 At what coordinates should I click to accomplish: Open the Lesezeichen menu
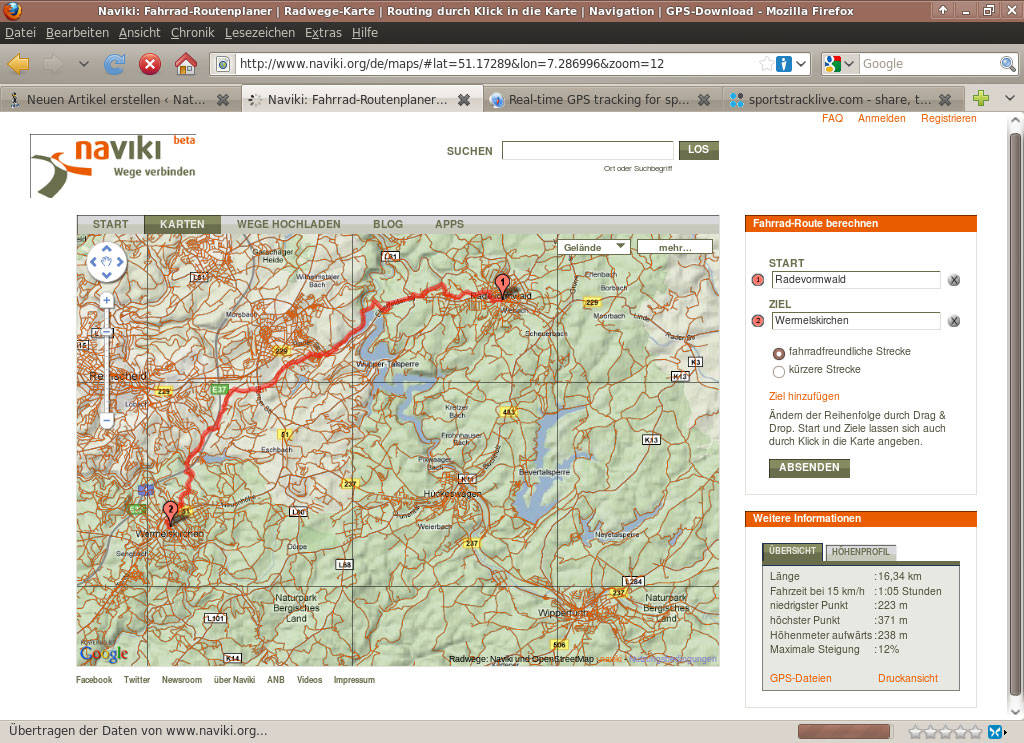(x=260, y=33)
